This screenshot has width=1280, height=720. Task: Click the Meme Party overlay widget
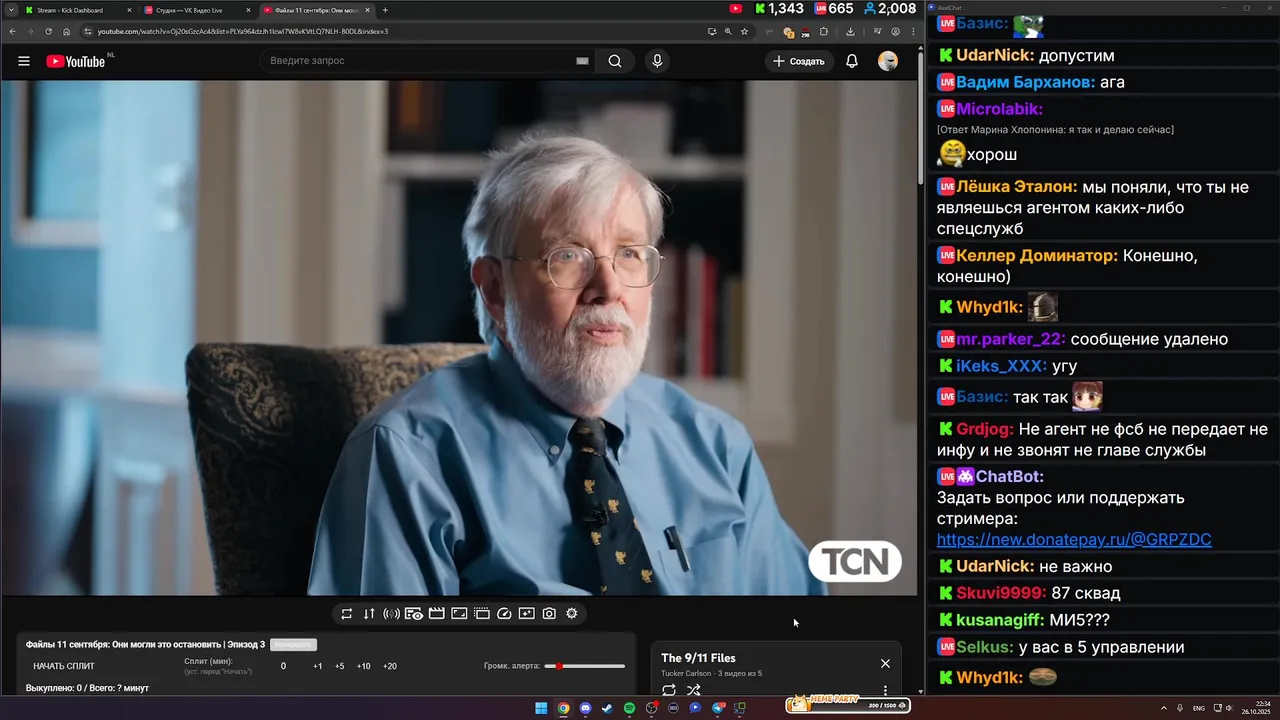(847, 705)
